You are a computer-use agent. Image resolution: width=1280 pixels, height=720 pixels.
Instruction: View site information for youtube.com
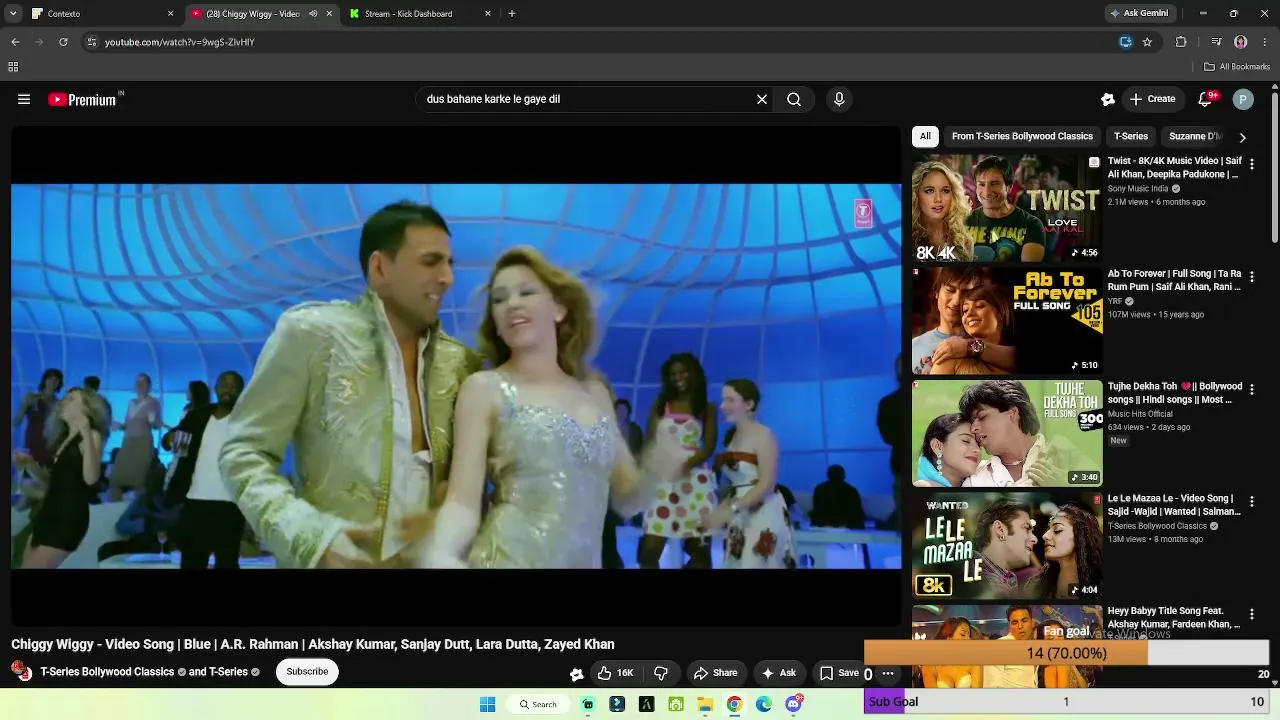92,42
